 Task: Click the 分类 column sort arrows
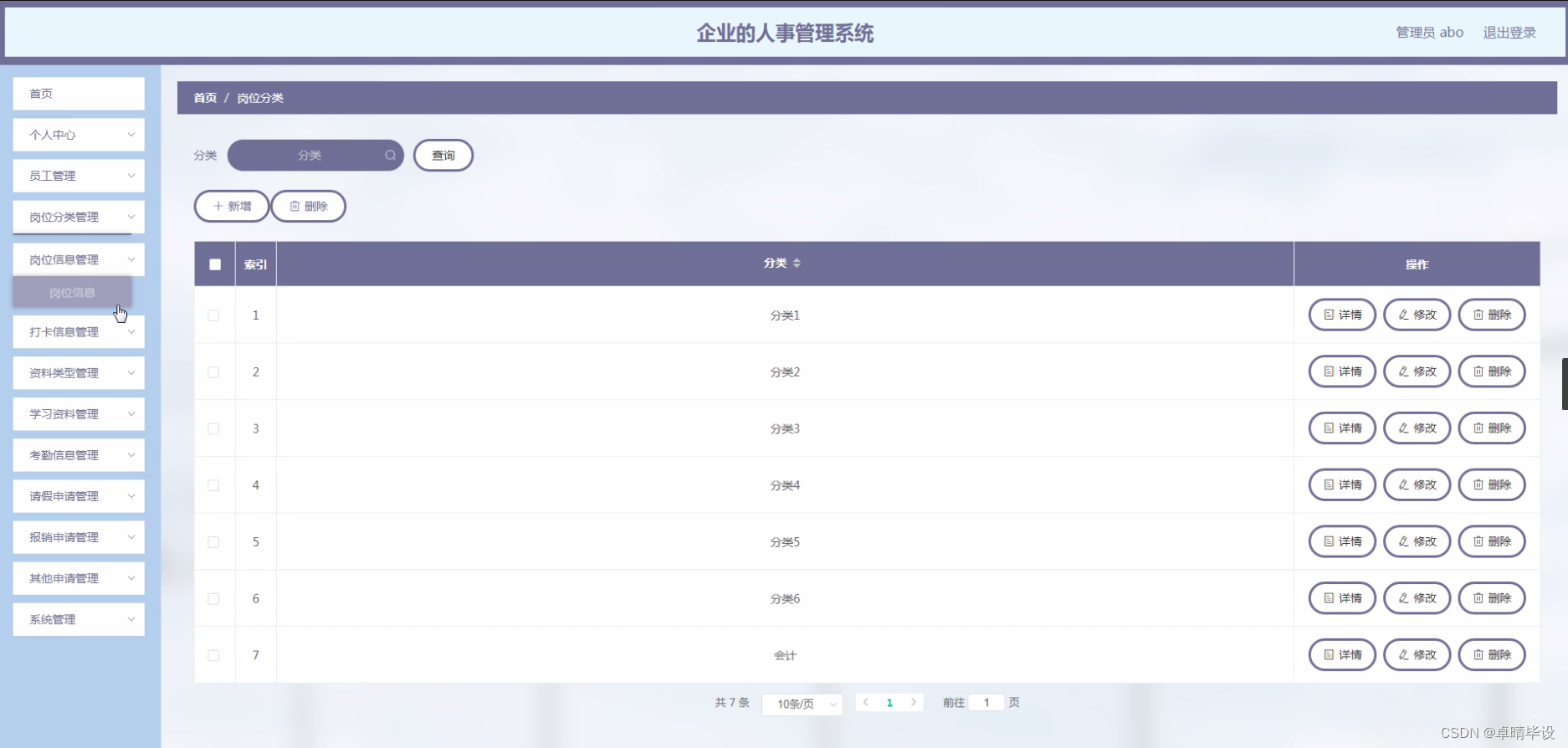click(x=797, y=263)
